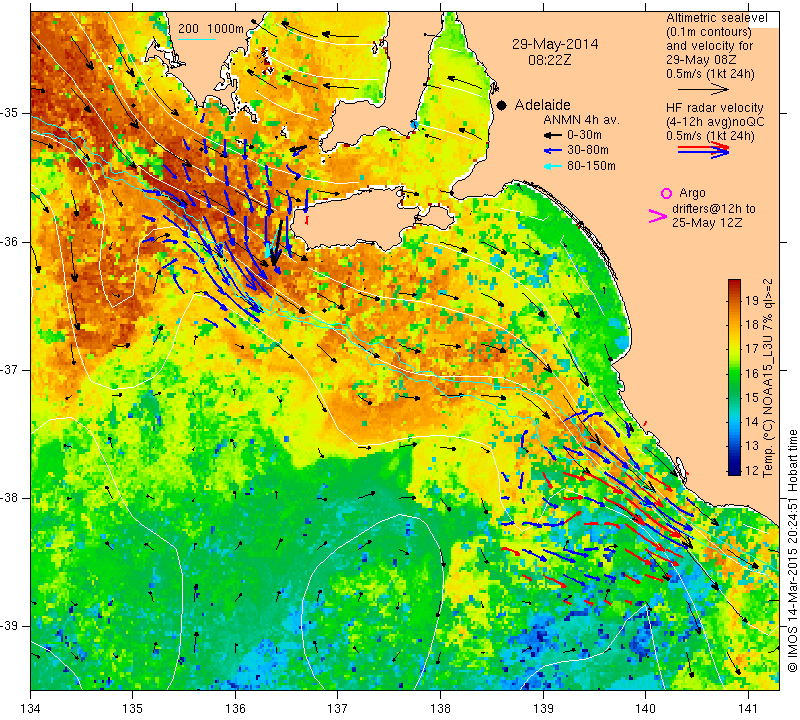800x720 pixels.
Task: Click the 'HF radar velocity' legend text
Action: pyautogui.click(x=714, y=108)
